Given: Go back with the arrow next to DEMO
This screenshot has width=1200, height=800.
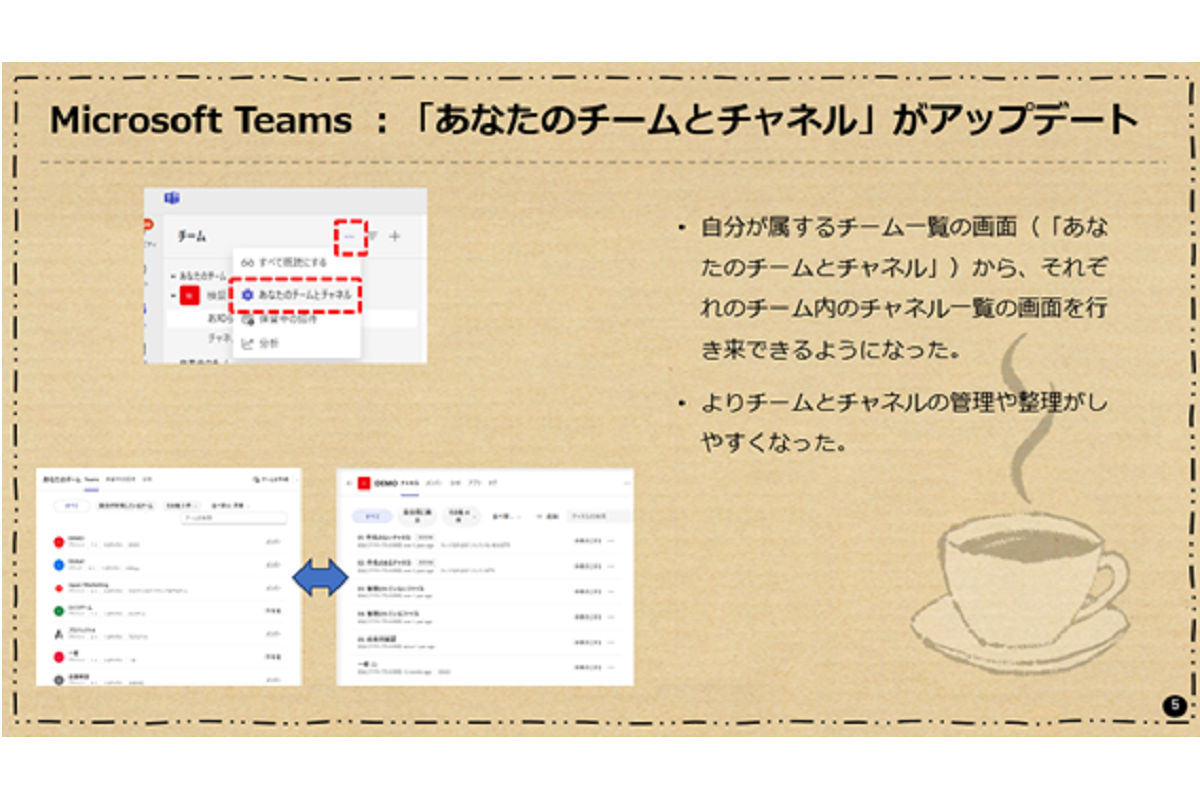Looking at the screenshot, I should point(349,483).
